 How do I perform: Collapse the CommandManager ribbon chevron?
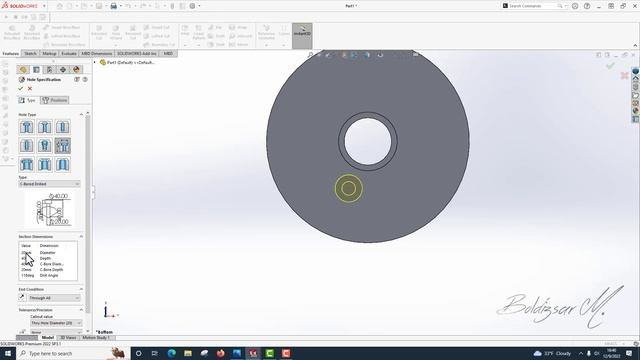click(x=635, y=45)
